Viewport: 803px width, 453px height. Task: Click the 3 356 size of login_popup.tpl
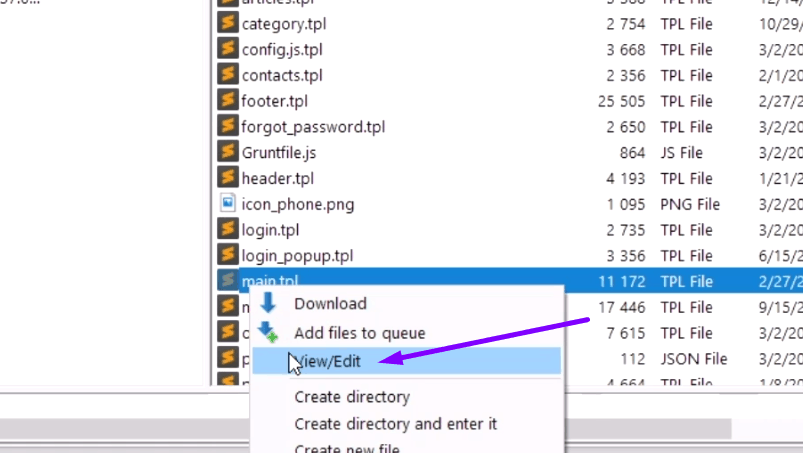click(625, 256)
